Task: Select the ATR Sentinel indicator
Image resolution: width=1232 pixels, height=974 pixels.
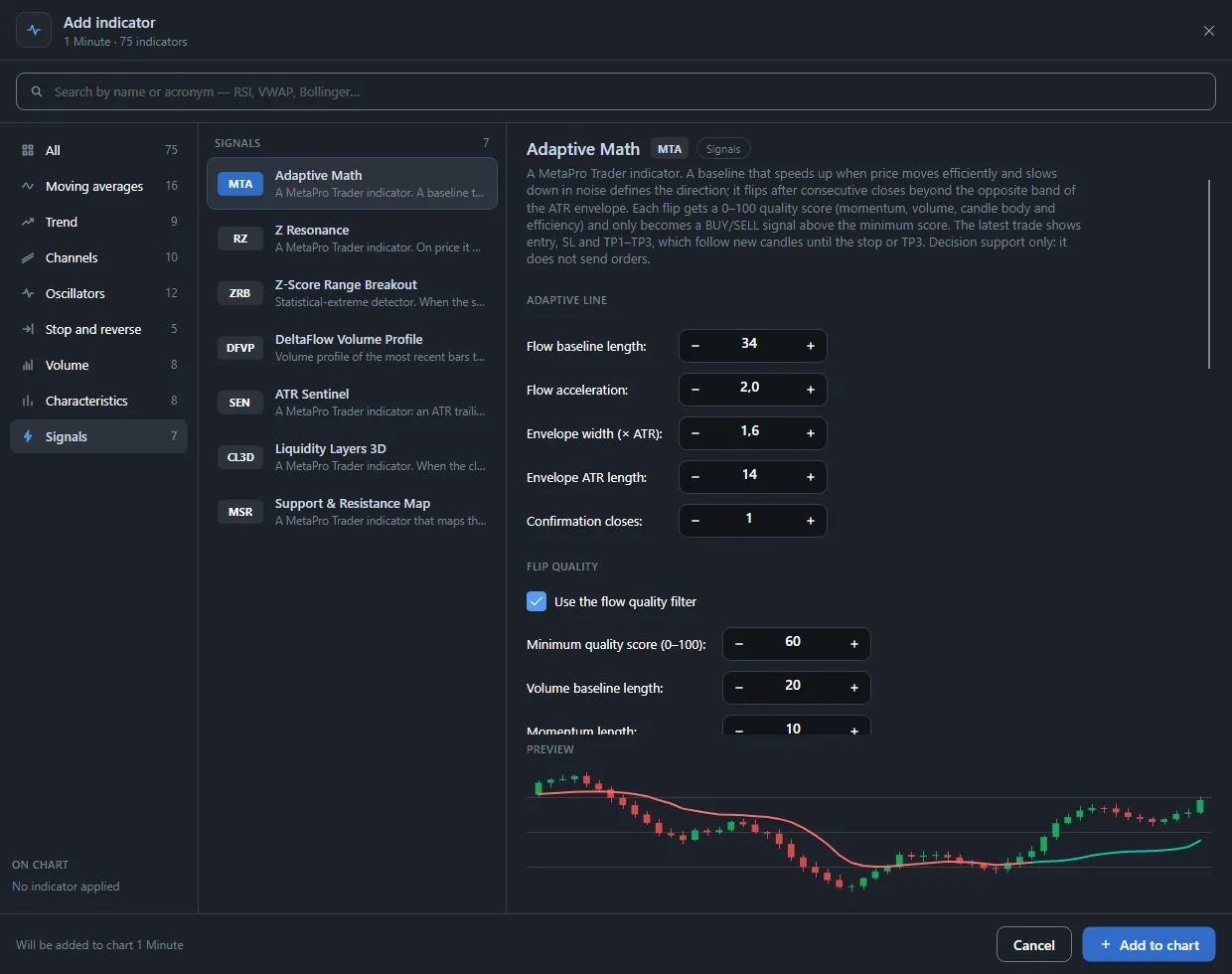Action: pyautogui.click(x=352, y=403)
